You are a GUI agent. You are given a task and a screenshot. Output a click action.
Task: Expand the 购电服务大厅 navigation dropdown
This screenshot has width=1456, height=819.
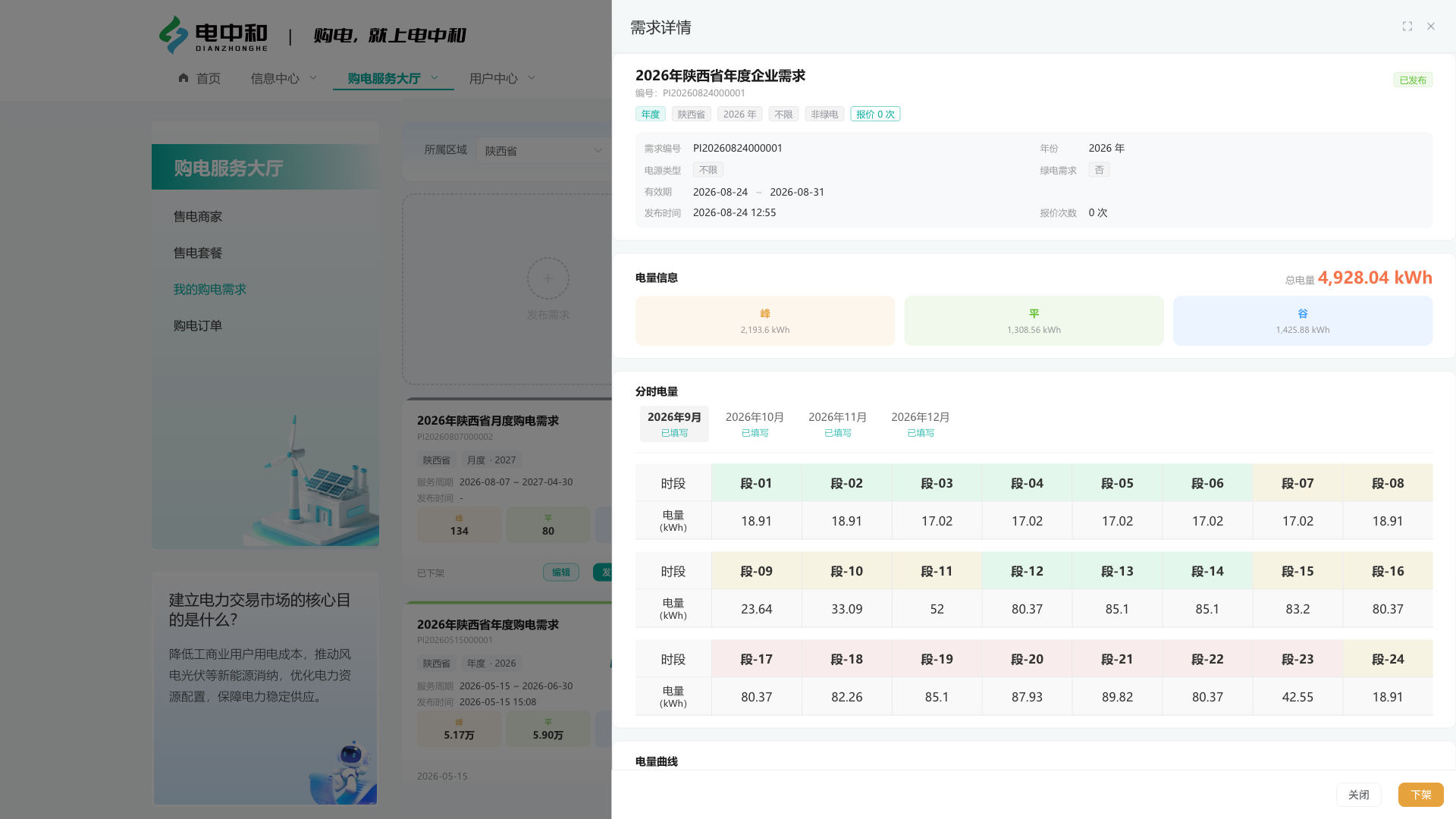pos(393,78)
